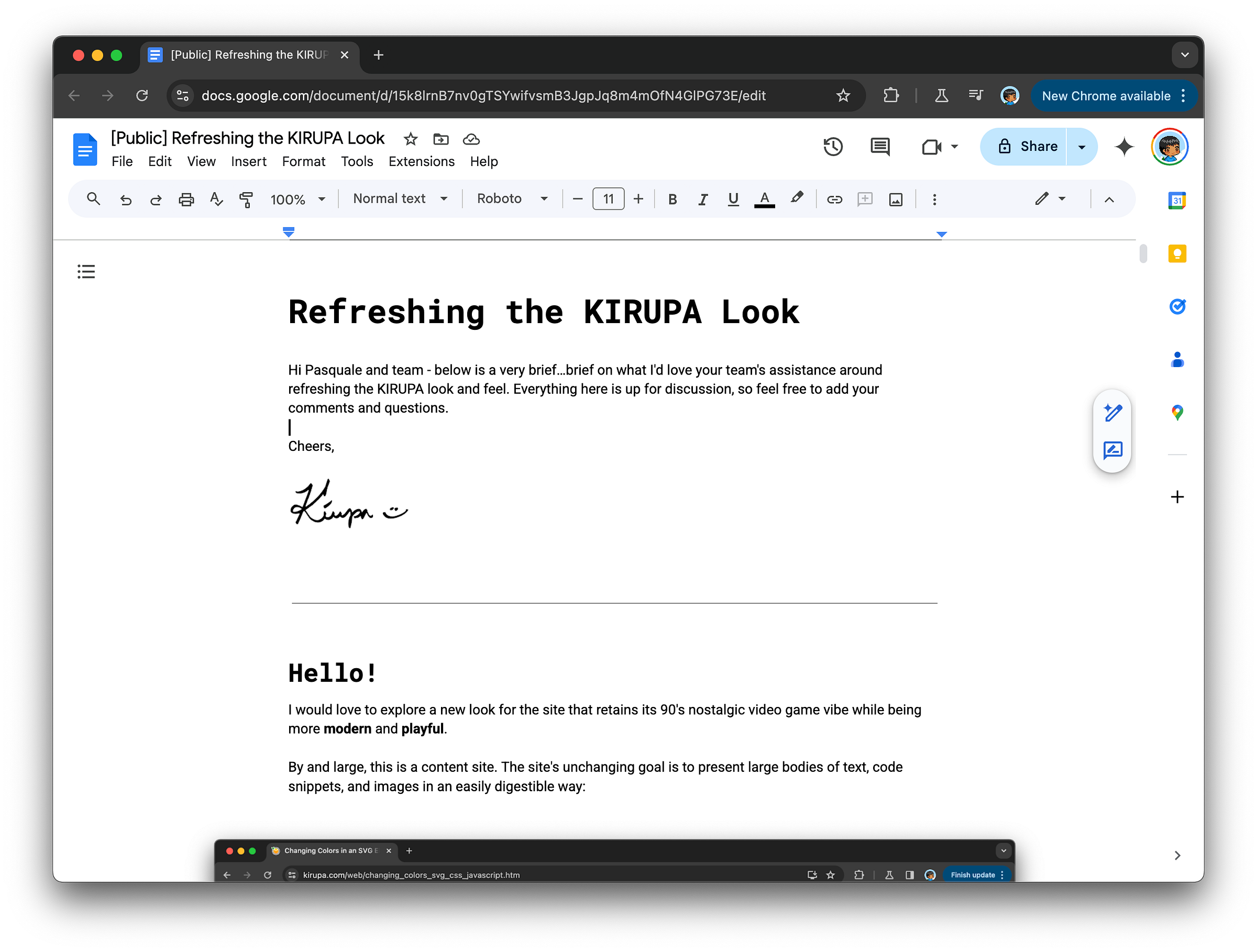Expand the Normal text style dropdown
The image size is (1257, 952).
(400, 199)
